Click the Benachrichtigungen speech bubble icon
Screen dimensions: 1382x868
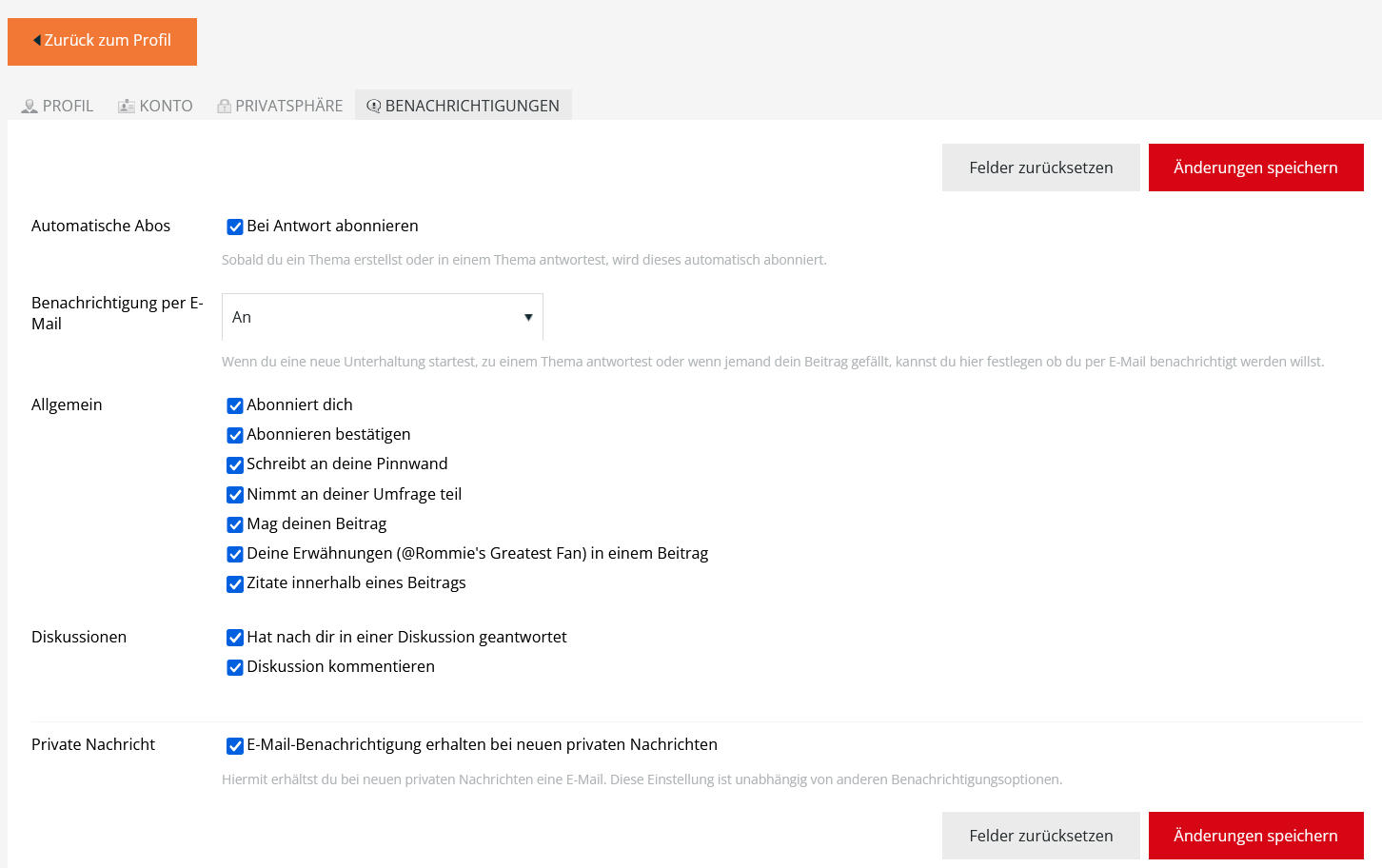pos(373,107)
